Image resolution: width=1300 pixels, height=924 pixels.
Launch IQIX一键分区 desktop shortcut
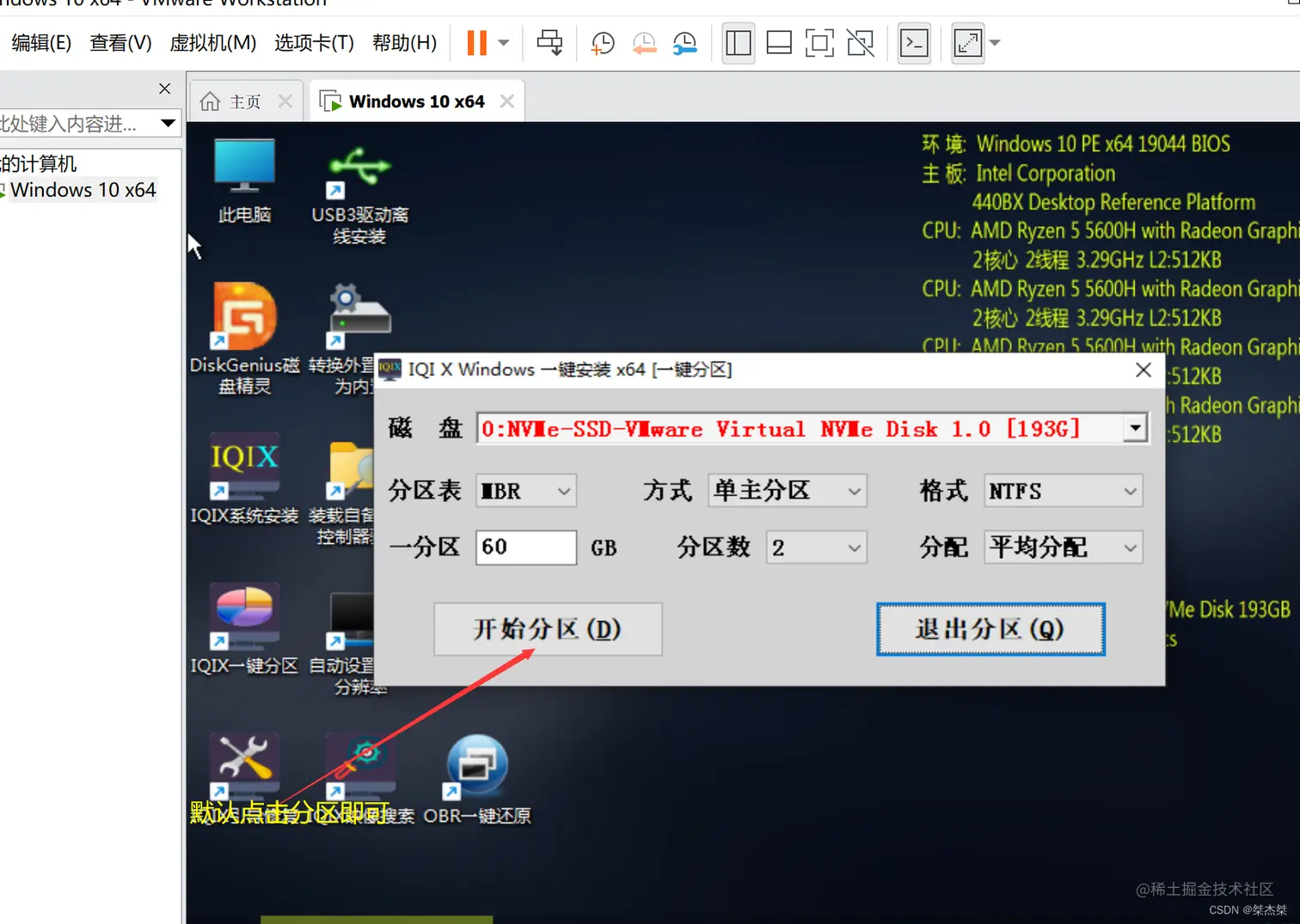point(244,628)
